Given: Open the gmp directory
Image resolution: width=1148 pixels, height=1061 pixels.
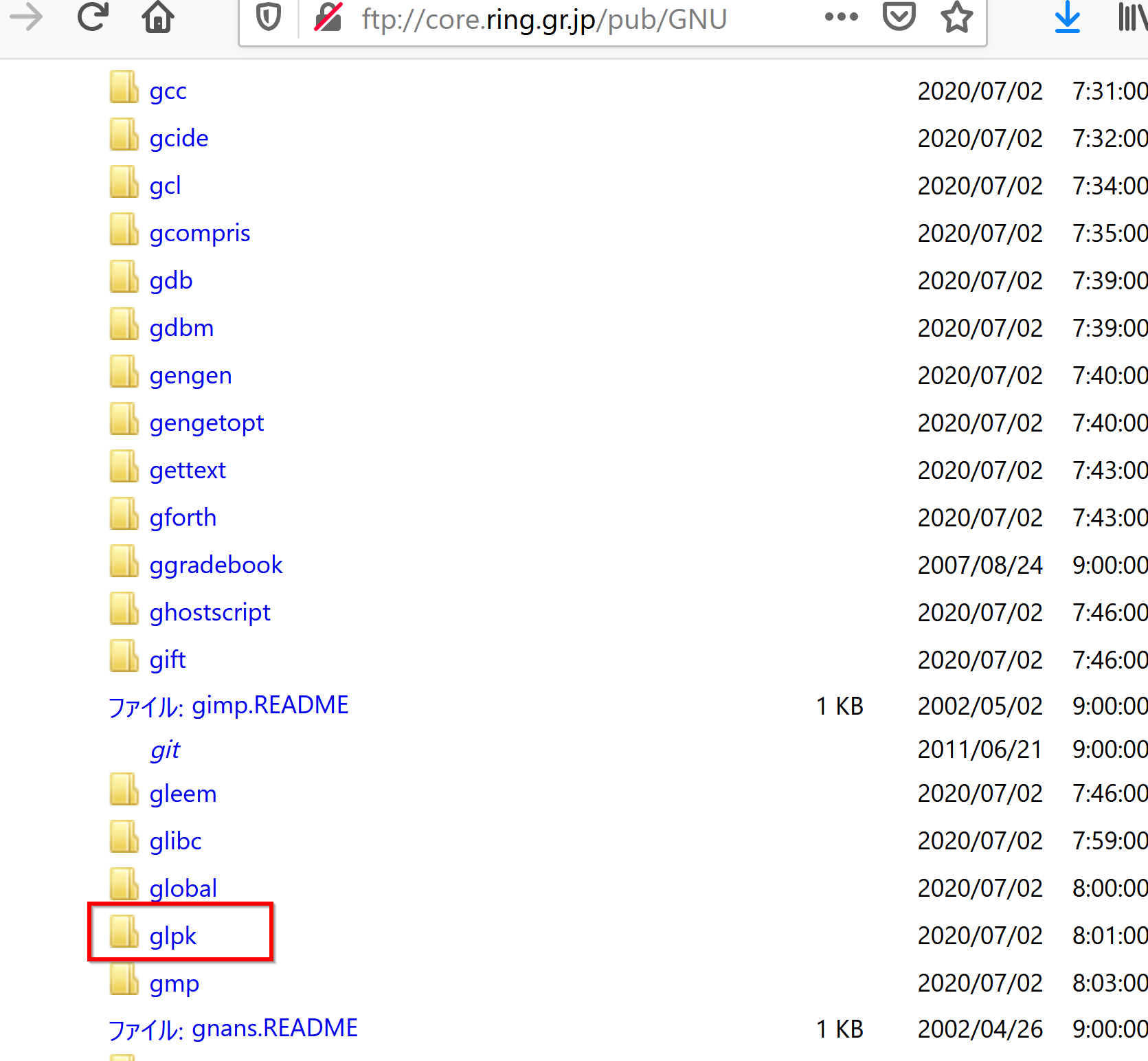Looking at the screenshot, I should click(175, 983).
